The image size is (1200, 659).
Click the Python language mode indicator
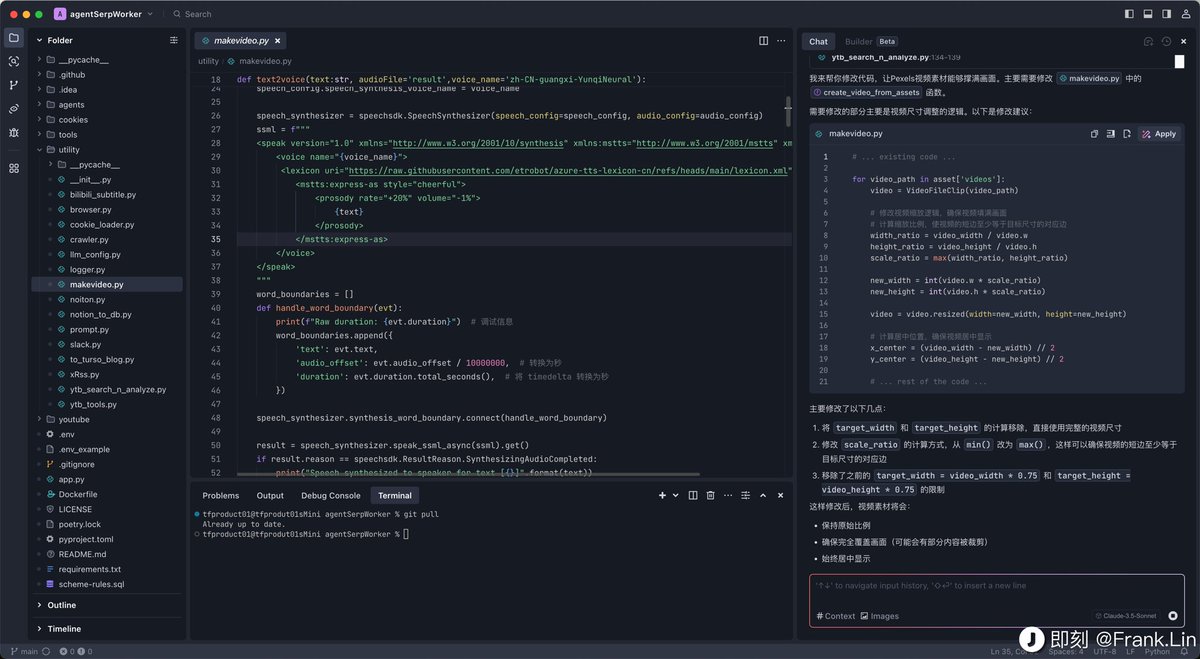(1157, 651)
